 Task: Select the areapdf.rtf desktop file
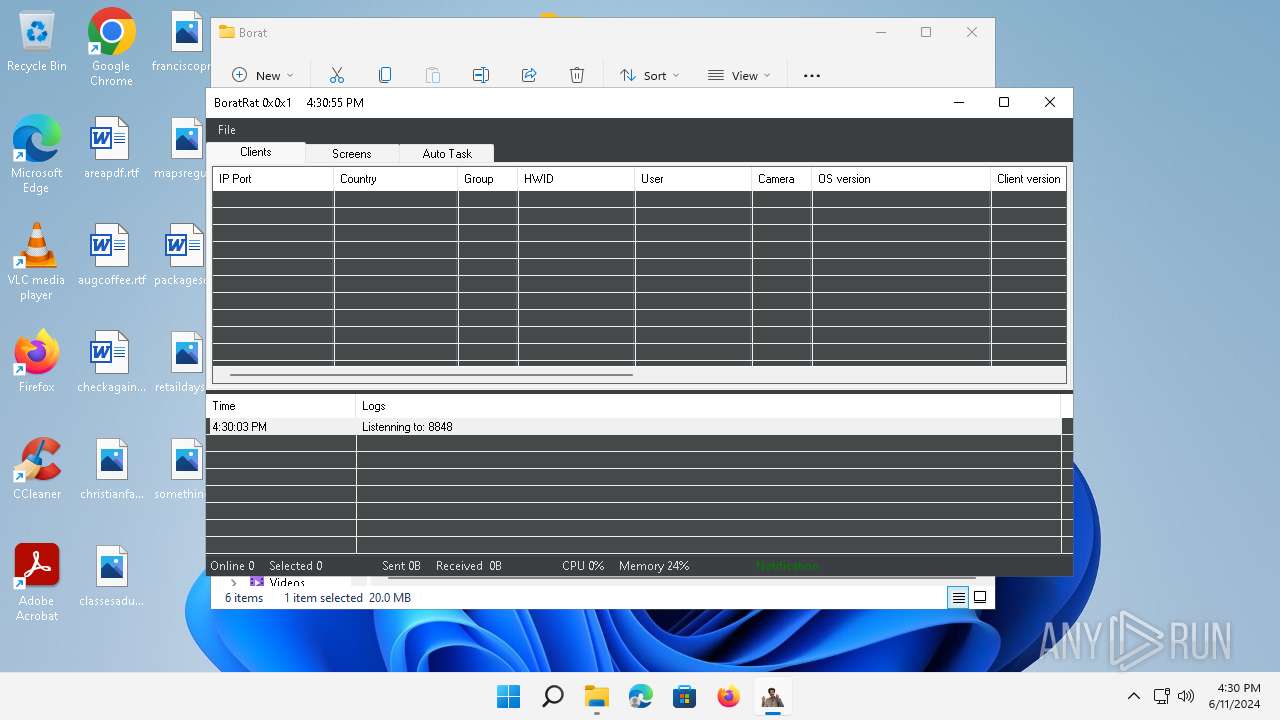pyautogui.click(x=111, y=147)
